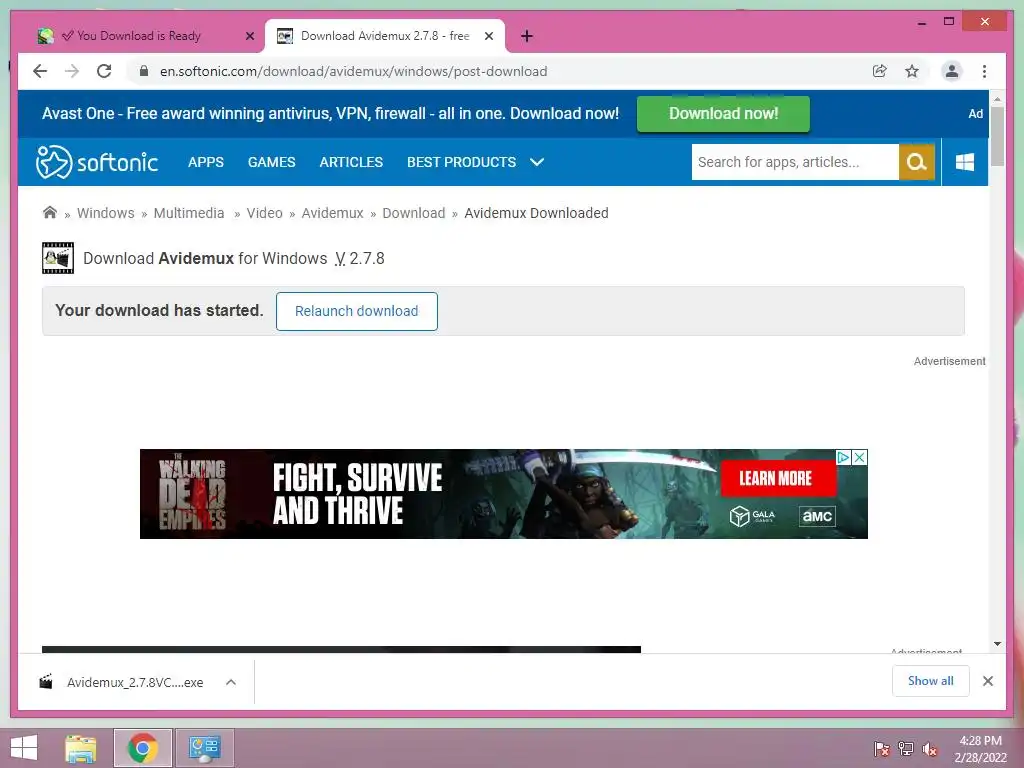
Task: Expand the chevron next to BEST PRODUCTS
Action: 537,162
